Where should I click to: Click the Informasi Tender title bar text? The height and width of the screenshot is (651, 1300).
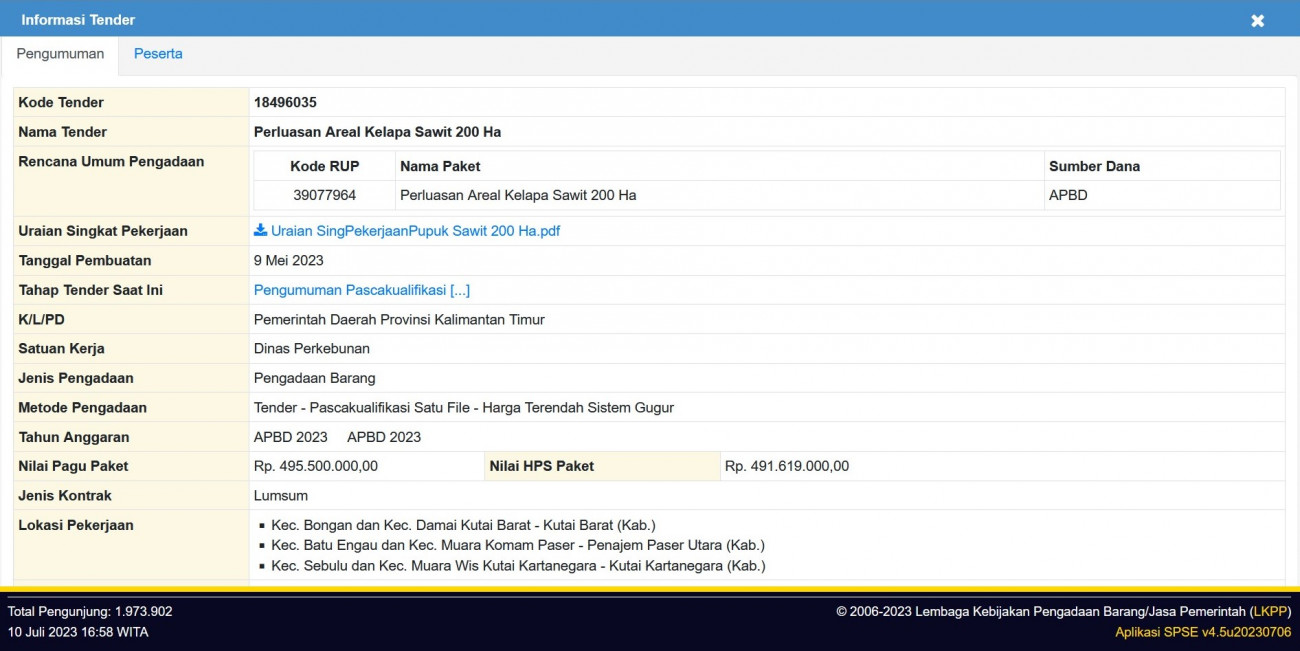pos(78,20)
